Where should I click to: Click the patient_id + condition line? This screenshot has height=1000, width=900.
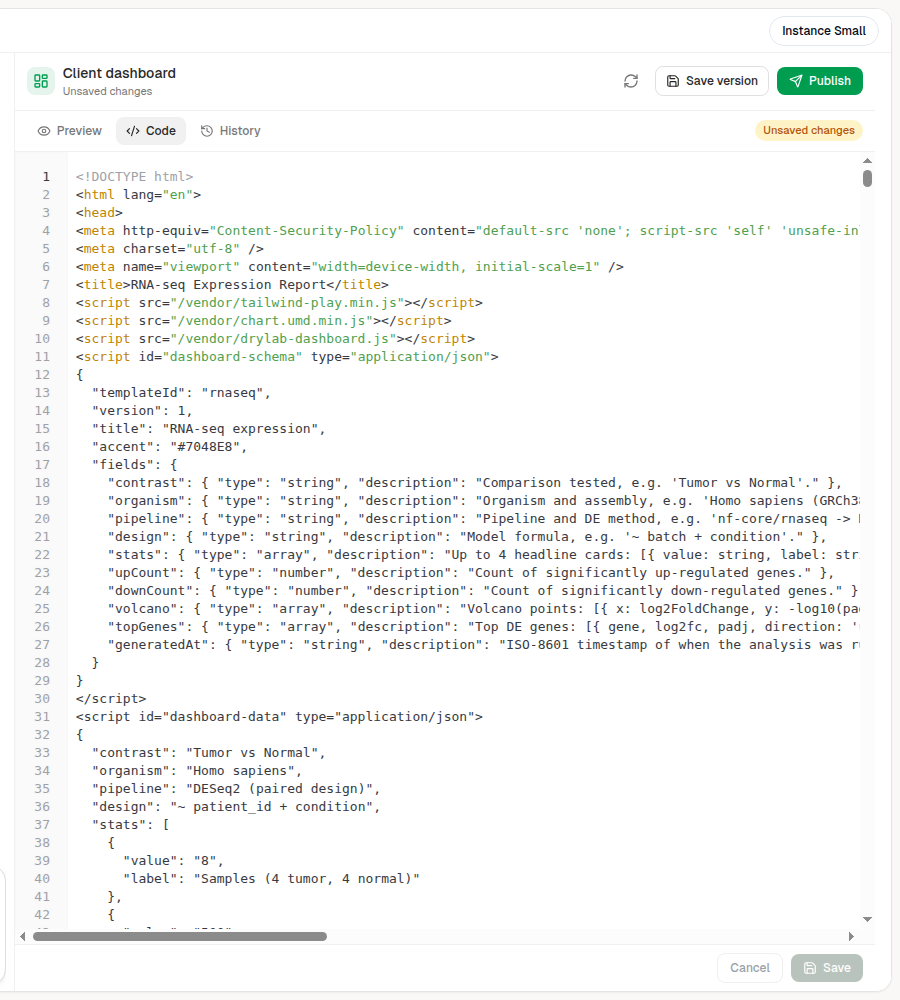[235, 807]
